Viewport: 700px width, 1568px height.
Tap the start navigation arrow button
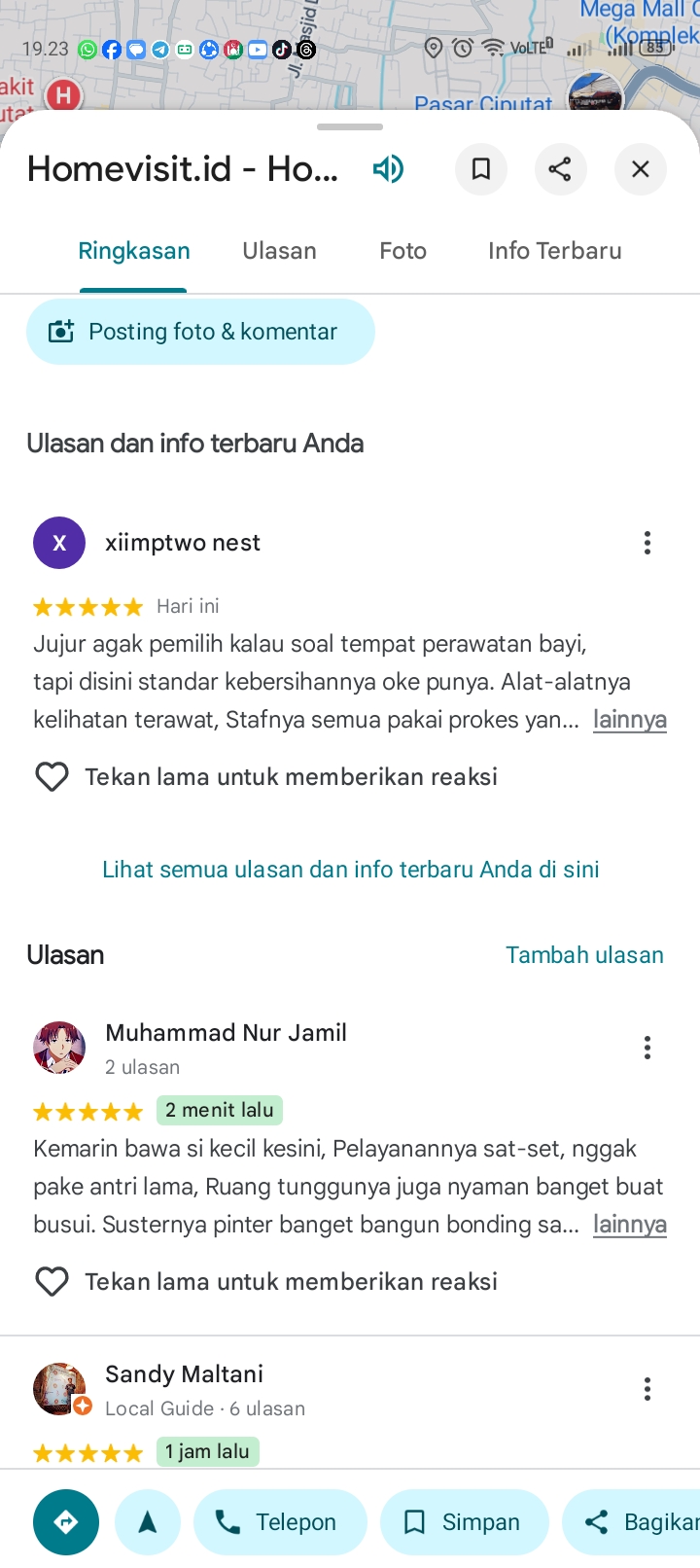(x=148, y=1522)
